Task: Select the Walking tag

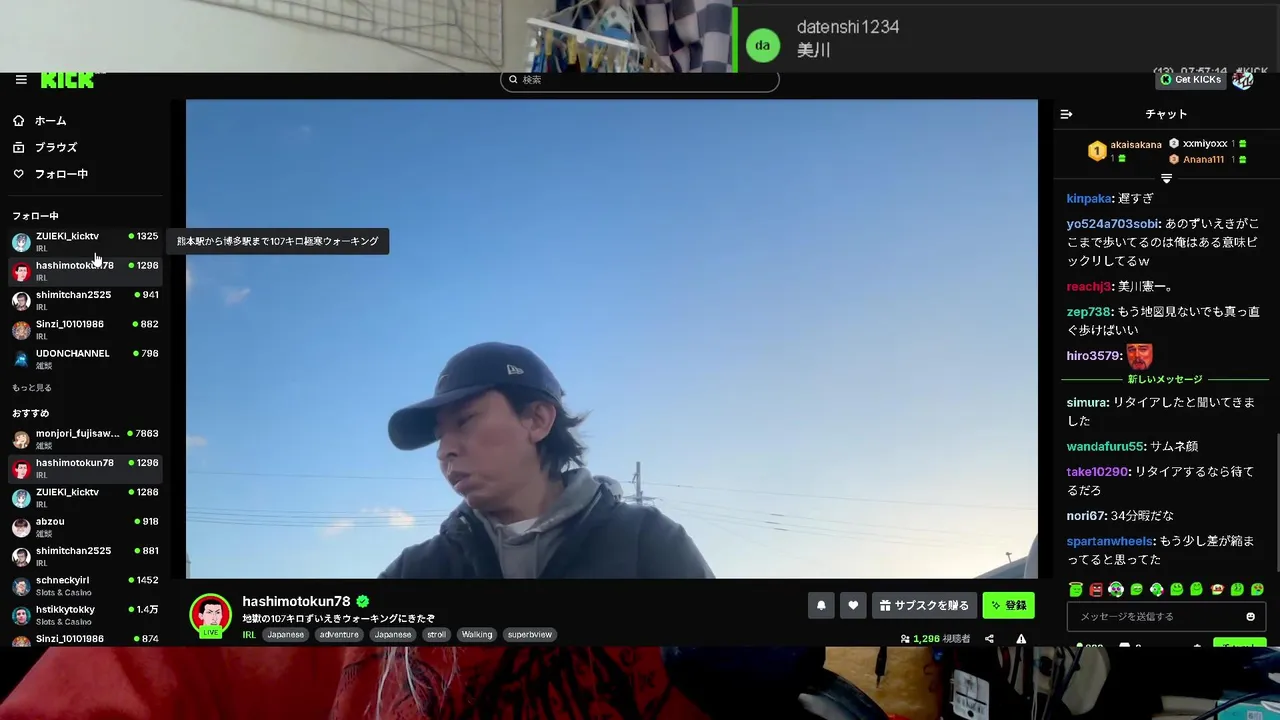Action: tap(477, 634)
